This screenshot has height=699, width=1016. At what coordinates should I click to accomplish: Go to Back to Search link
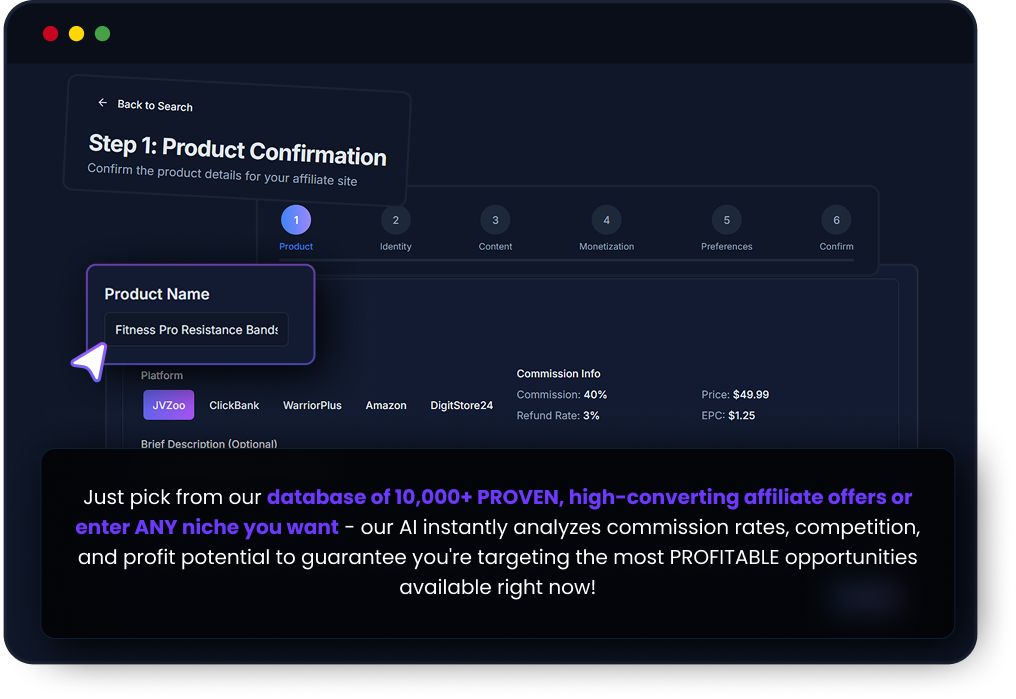pyautogui.click(x=154, y=106)
